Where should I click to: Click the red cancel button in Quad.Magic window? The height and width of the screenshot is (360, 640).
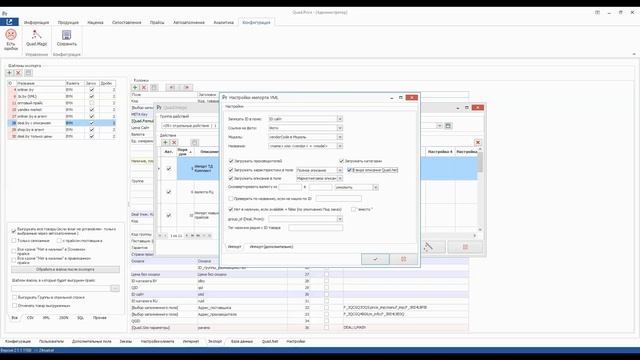(x=465, y=247)
